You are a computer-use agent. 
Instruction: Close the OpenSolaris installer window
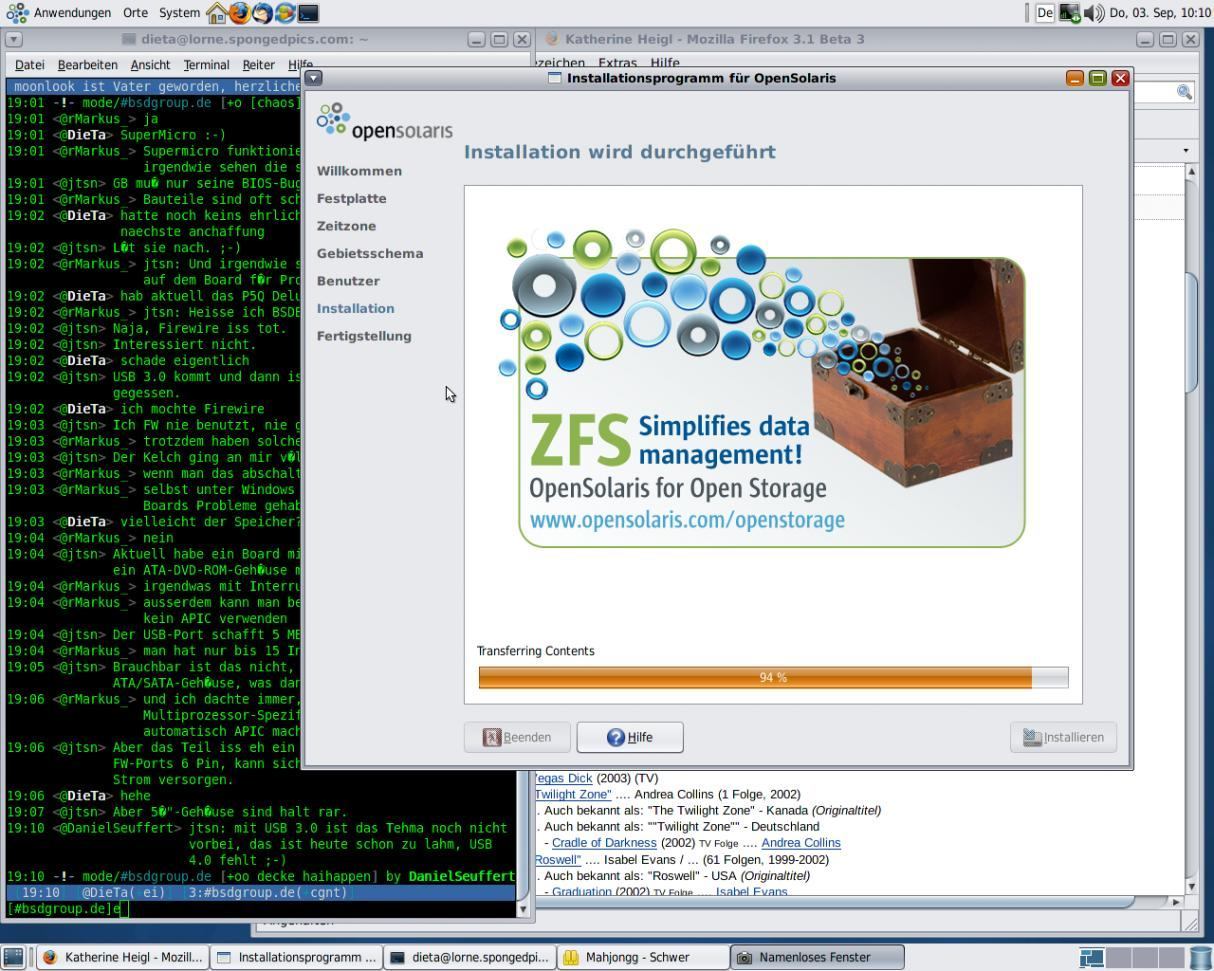point(1120,78)
